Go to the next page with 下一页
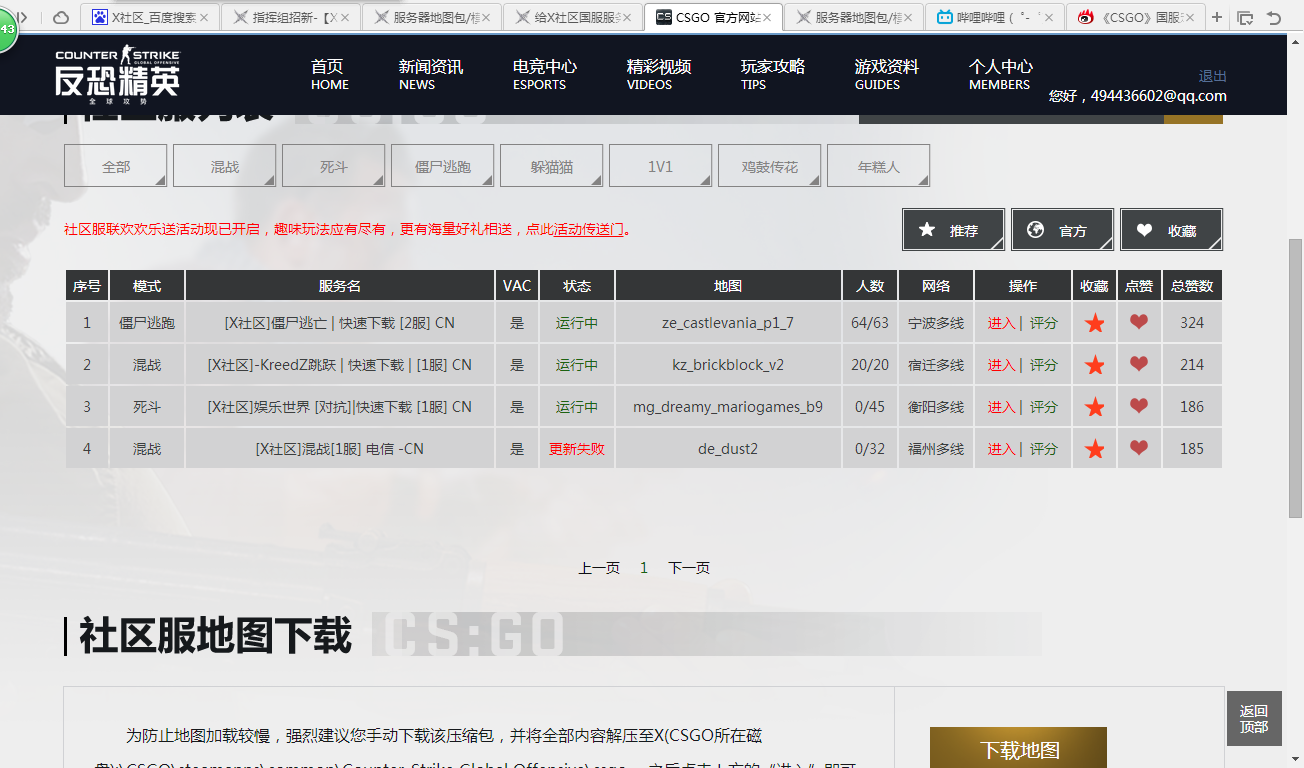Screen dimensions: 1304x768 (x=688, y=566)
